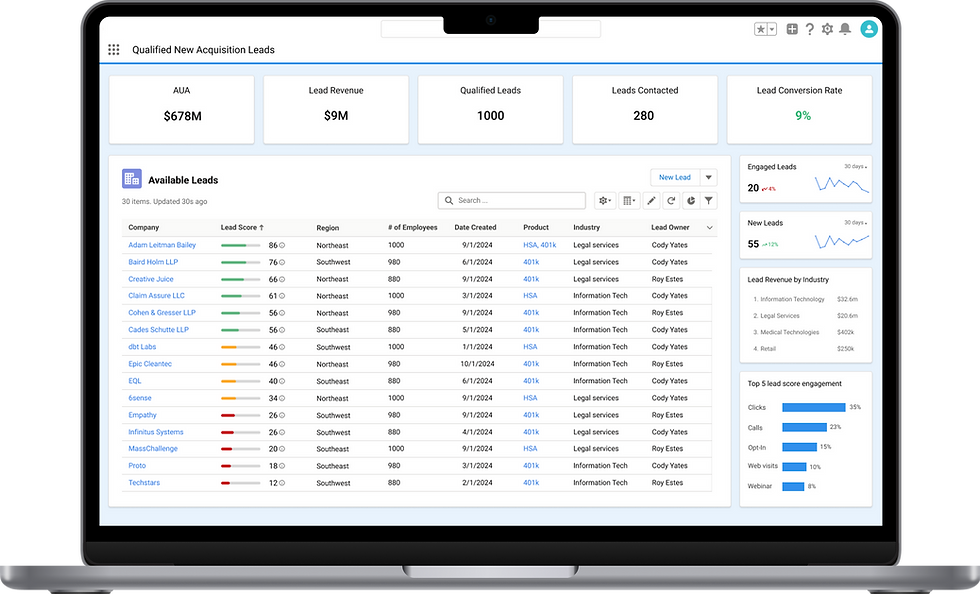980x594 pixels.
Task: Open the Adam Leitman Bailey company link
Action: point(162,245)
